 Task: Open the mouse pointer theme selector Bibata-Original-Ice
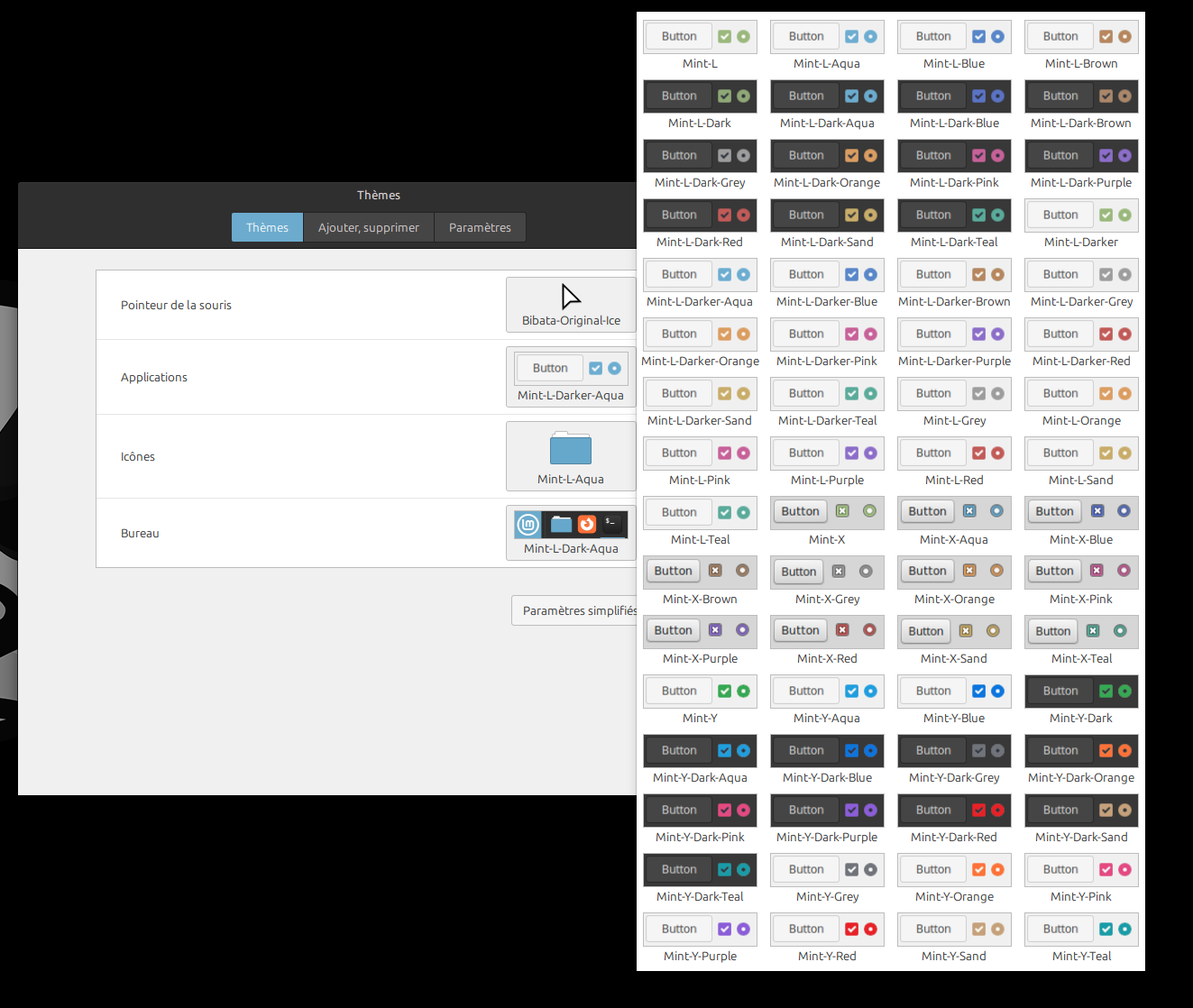point(570,305)
